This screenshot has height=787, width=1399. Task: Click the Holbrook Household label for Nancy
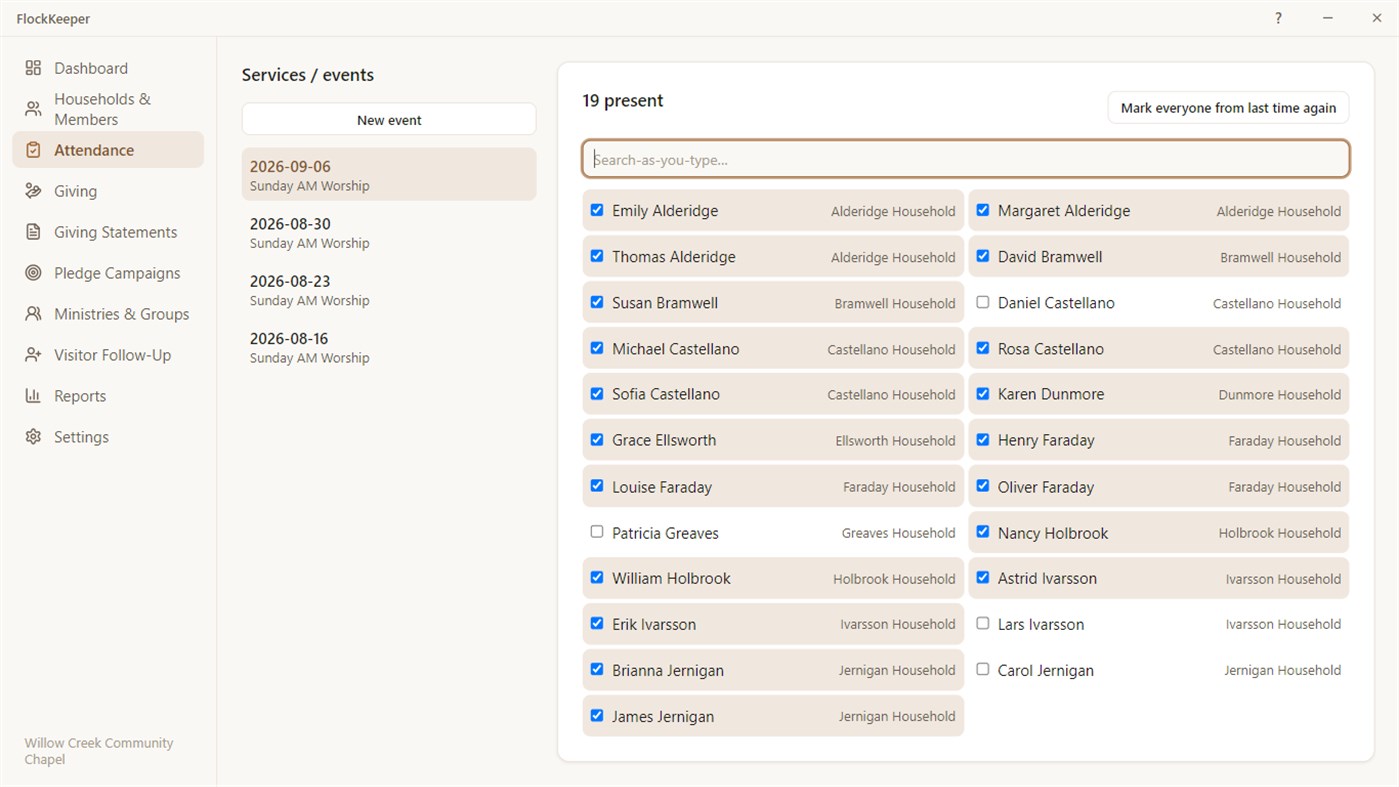(1280, 533)
